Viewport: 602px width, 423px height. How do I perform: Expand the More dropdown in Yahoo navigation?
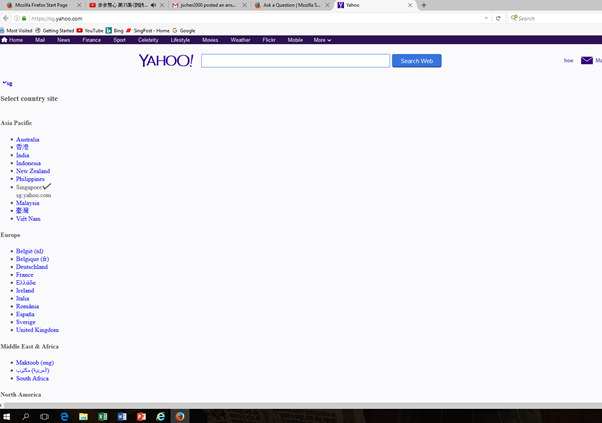[322, 40]
